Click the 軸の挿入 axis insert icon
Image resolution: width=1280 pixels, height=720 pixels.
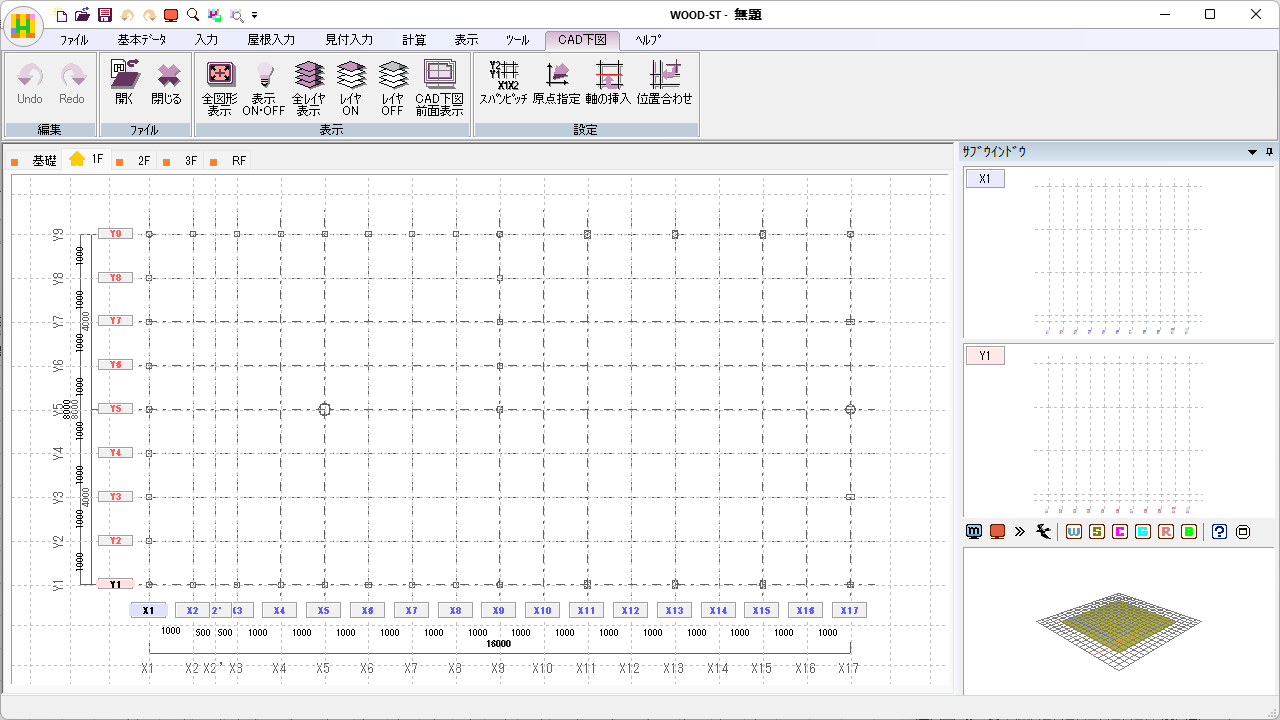pos(608,85)
